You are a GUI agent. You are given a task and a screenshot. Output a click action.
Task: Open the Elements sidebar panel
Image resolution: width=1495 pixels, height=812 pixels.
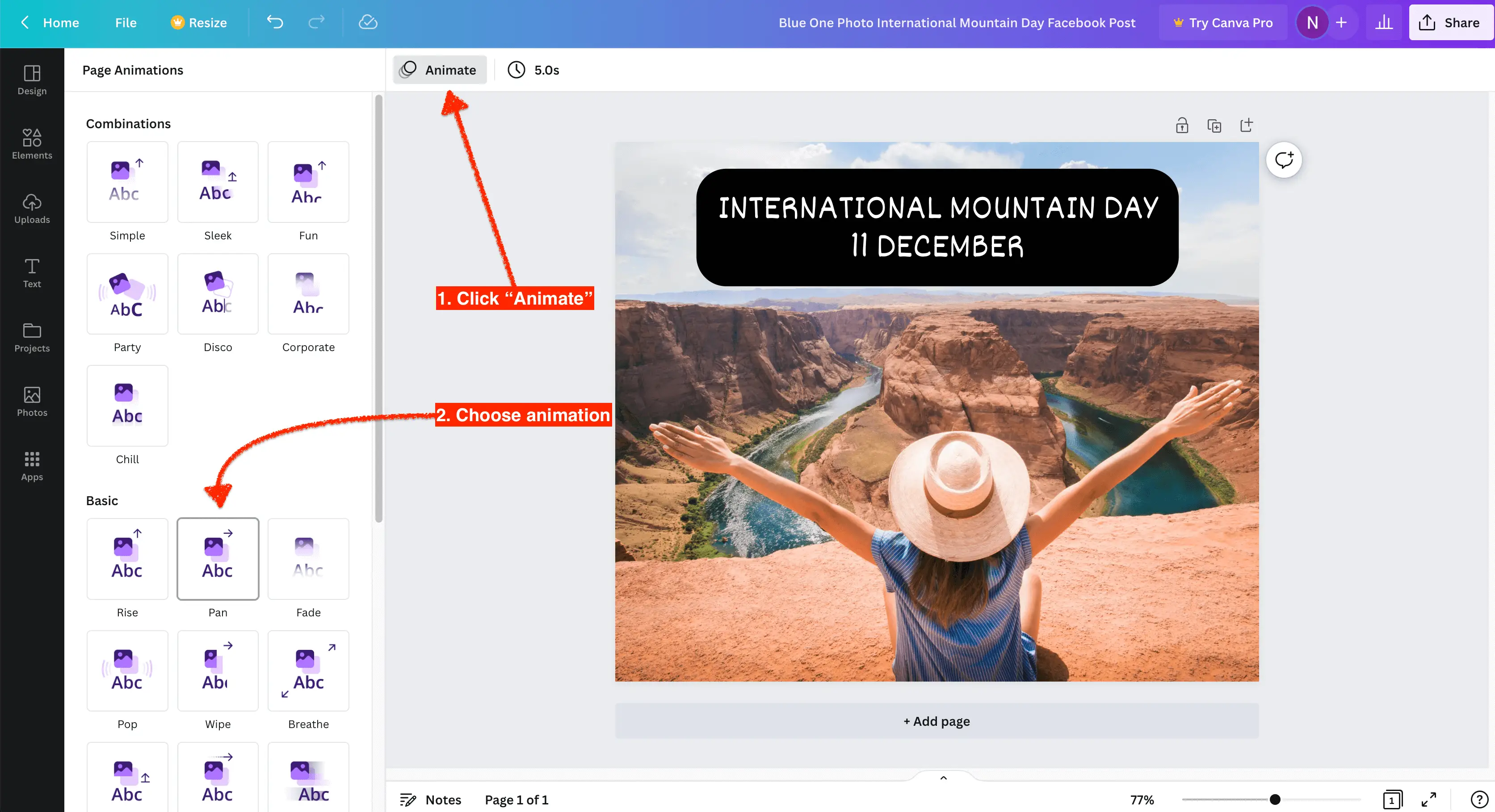[32, 144]
